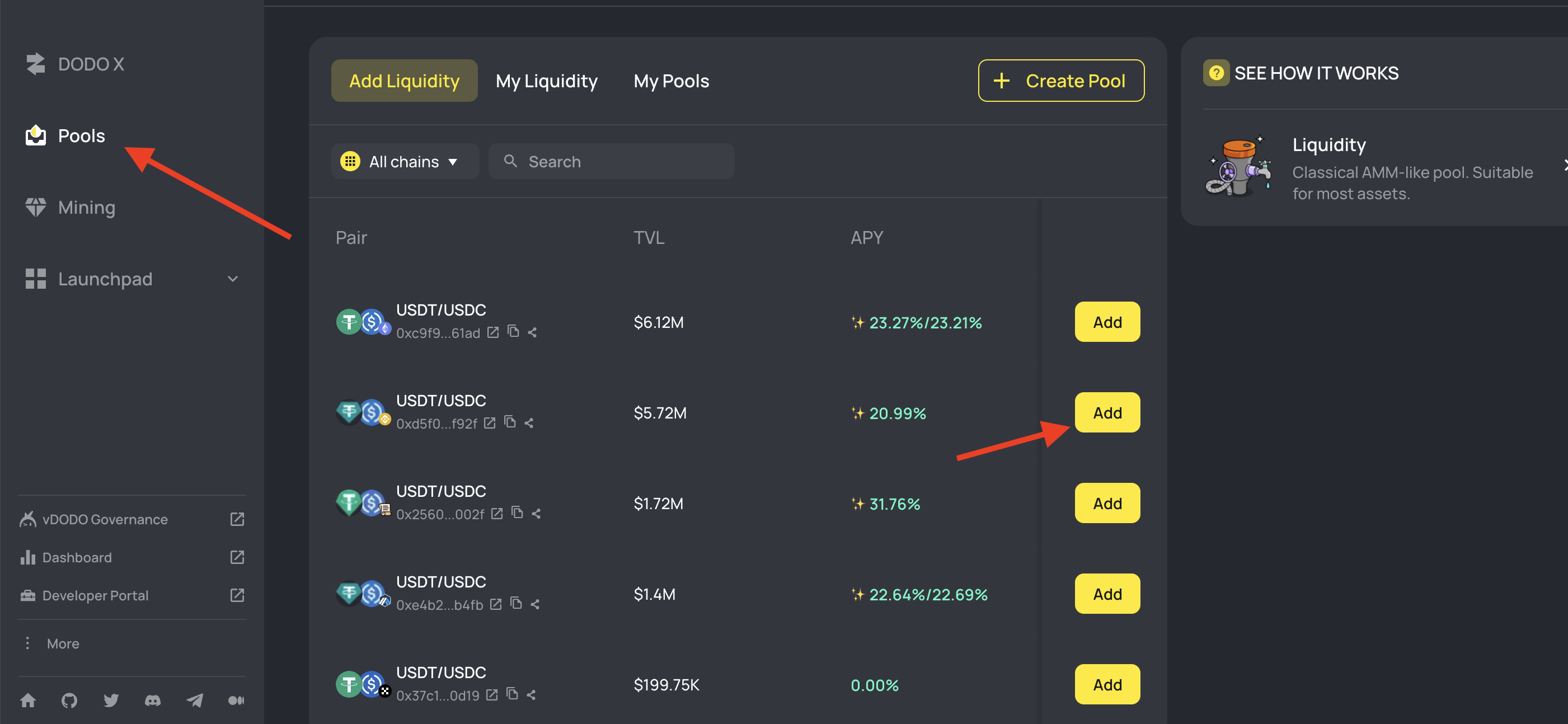Share pool 0x37c1...0d19

(x=532, y=695)
